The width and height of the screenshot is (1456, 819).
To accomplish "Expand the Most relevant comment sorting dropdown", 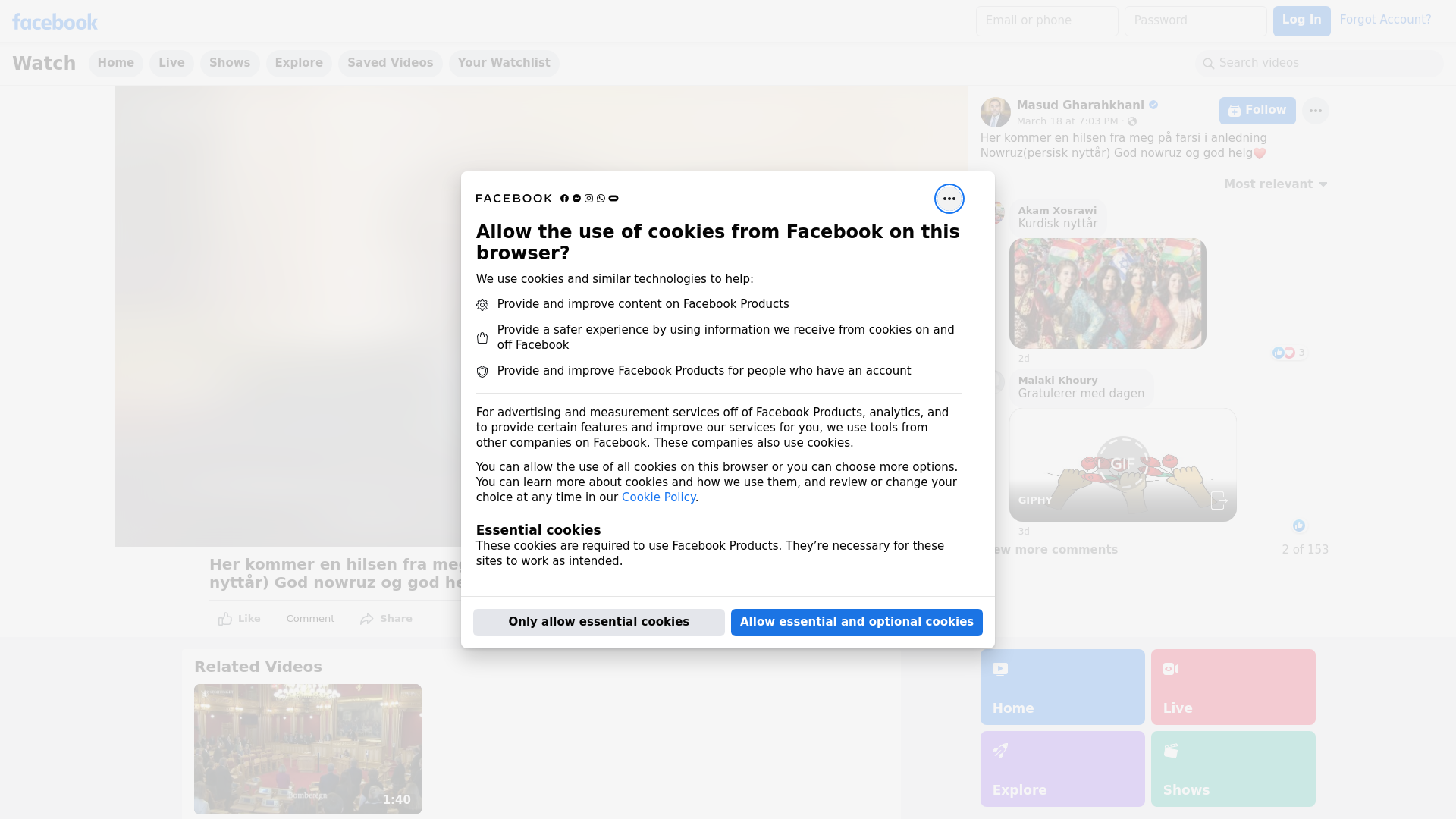I will point(1276,184).
